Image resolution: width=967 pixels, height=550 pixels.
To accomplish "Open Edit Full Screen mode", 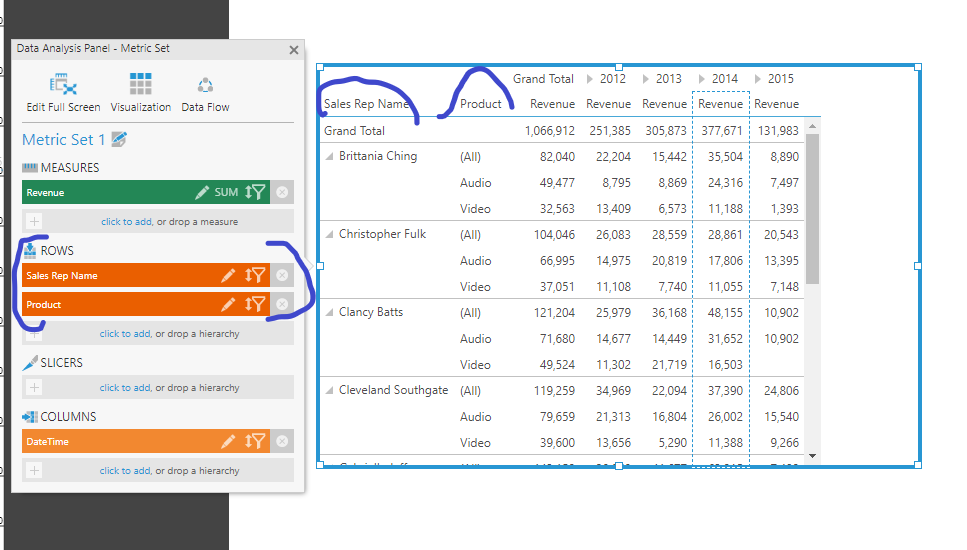I will click(63, 91).
